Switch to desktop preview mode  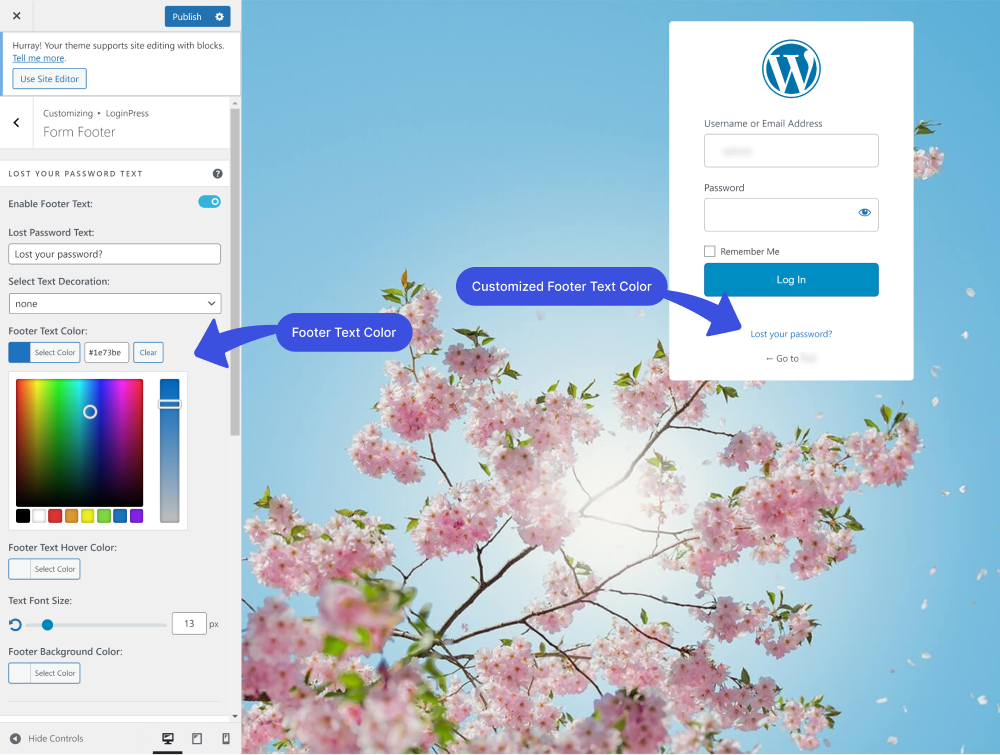[168, 738]
